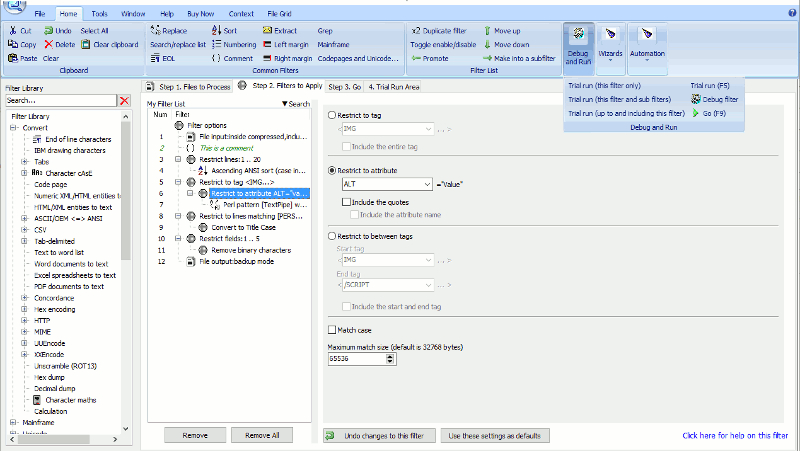Image resolution: width=800 pixels, height=451 pixels.
Task: Switch to 4. Trial Run Area tab
Action: click(394, 87)
